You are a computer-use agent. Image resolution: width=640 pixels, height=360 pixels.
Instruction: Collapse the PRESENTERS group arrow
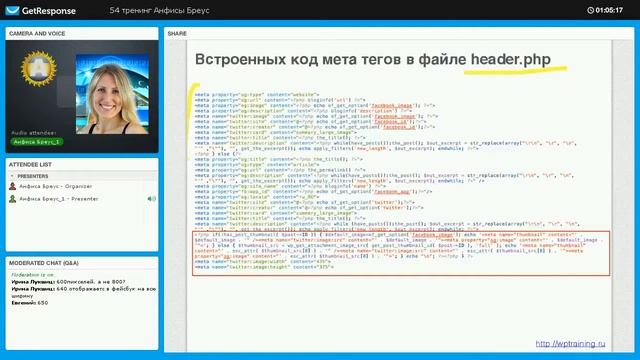[x=12, y=176]
